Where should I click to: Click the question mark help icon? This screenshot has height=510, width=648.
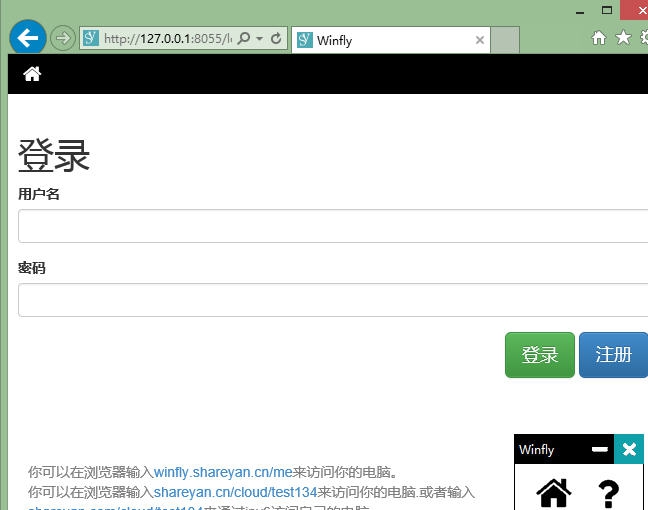[x=609, y=494]
